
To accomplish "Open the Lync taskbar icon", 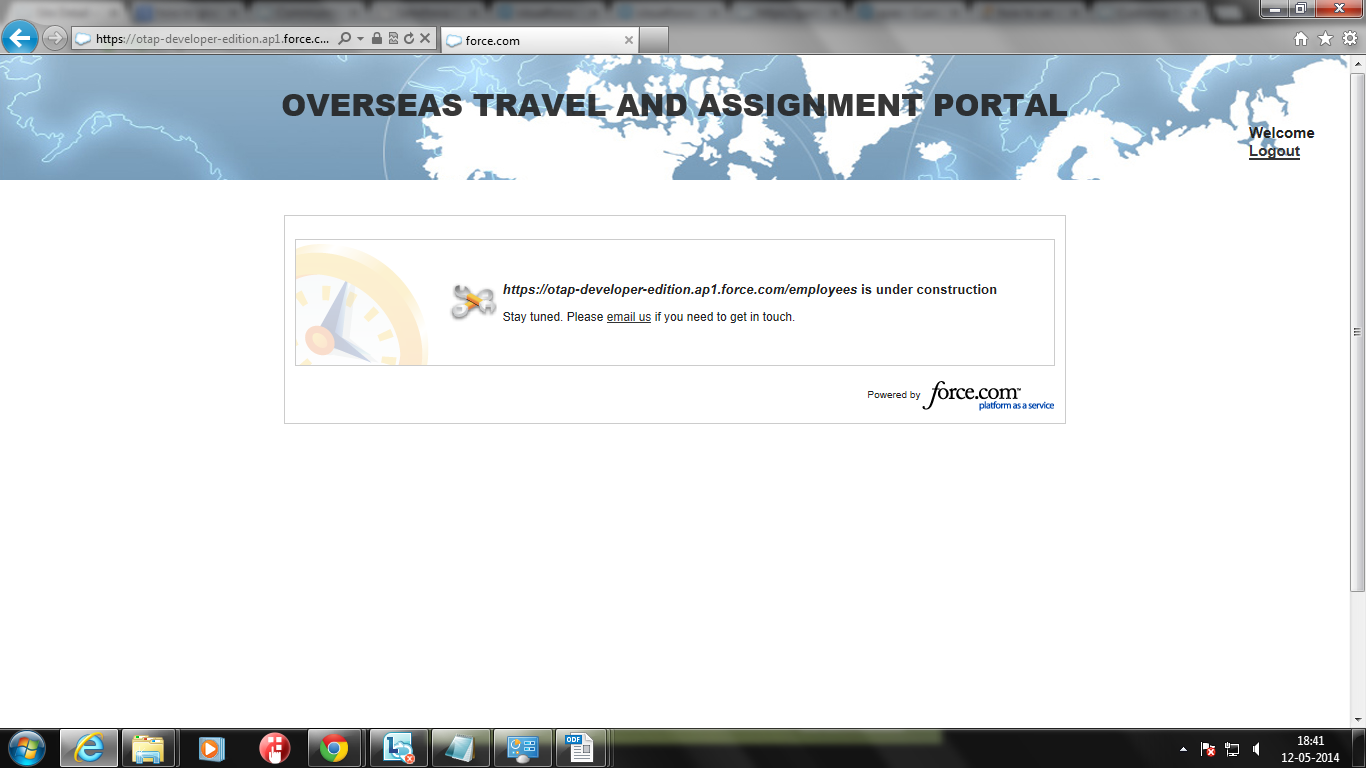I will (x=399, y=748).
